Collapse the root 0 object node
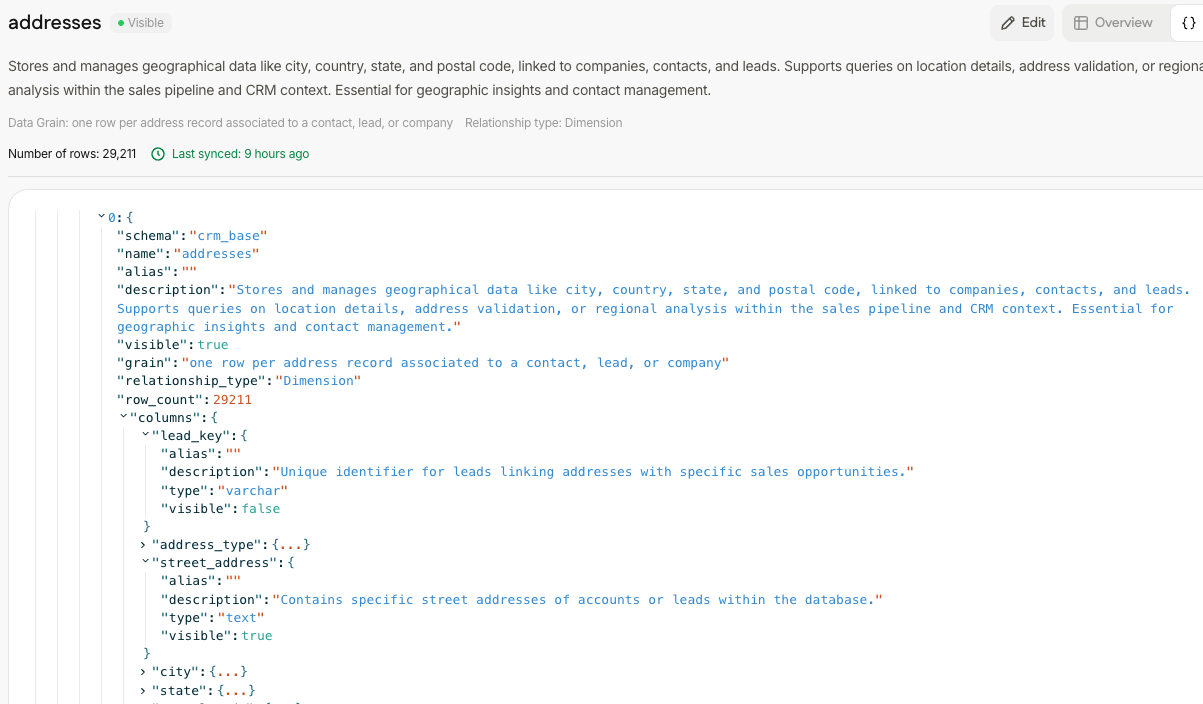The width and height of the screenshot is (1203, 704). (102, 217)
